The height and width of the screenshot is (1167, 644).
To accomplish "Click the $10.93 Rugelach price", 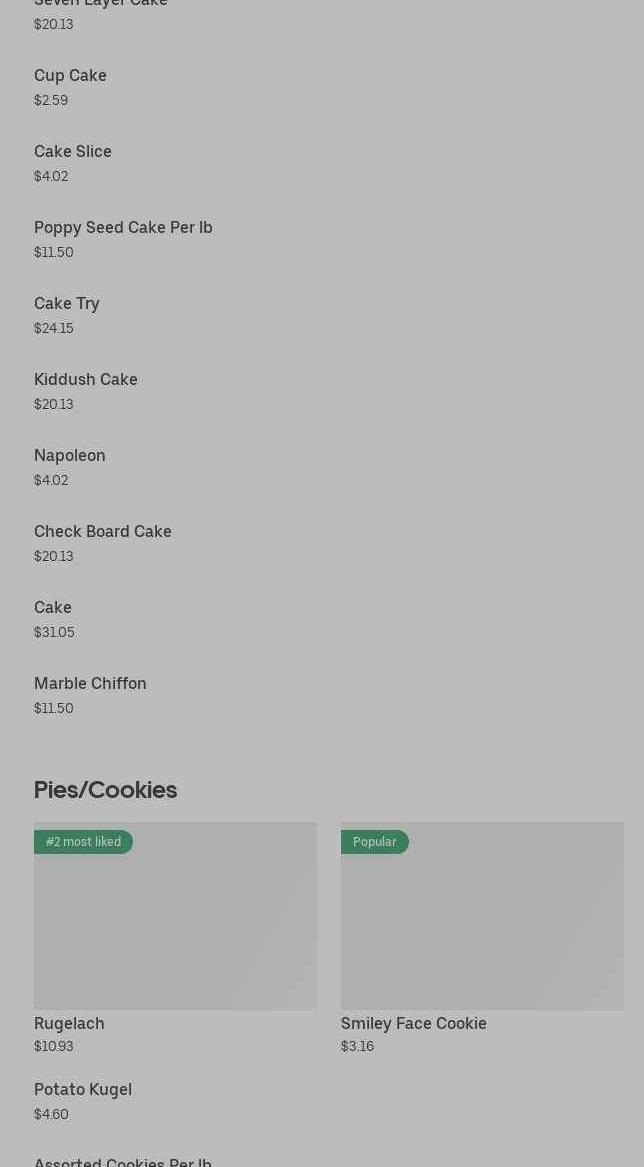I will click(x=53, y=1046).
